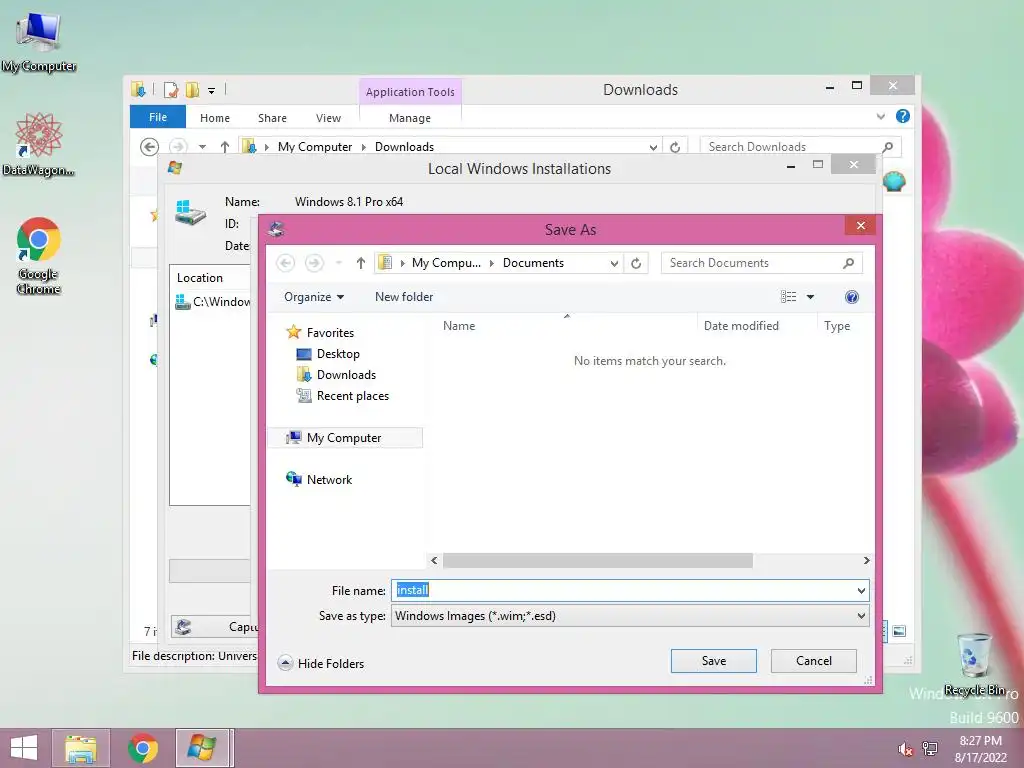Click the horizontal scrollbar in file list

pyautogui.click(x=598, y=561)
